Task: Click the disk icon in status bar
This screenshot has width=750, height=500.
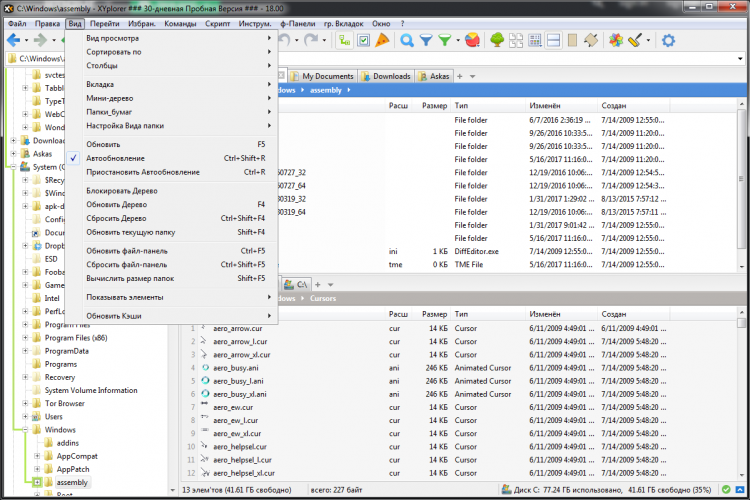Action: pyautogui.click(x=506, y=489)
